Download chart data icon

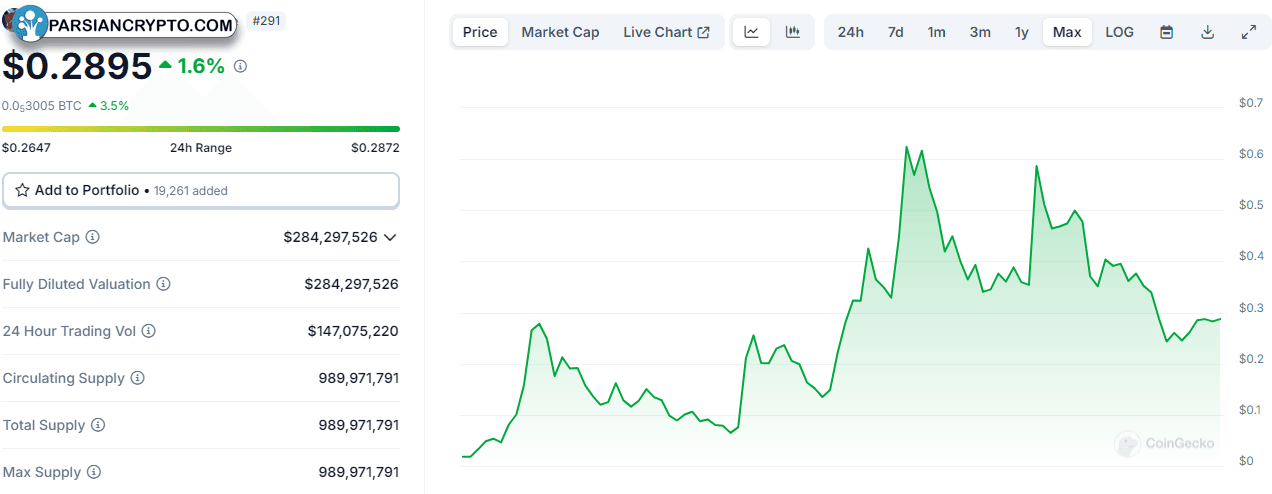[1207, 32]
